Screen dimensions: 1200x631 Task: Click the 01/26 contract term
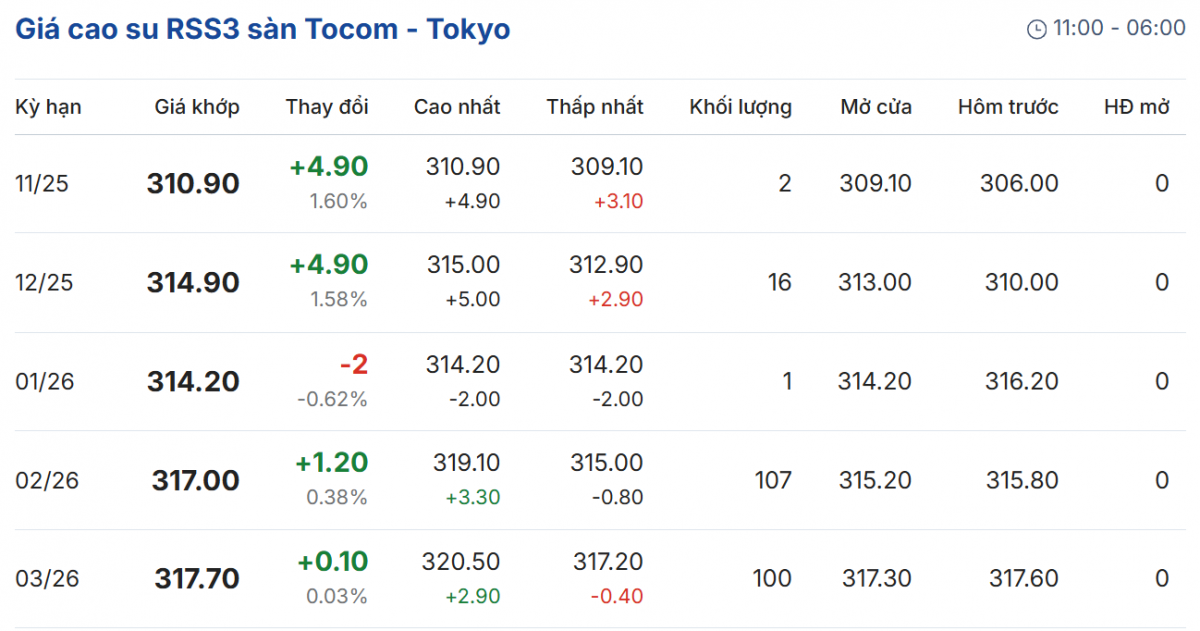click(x=44, y=382)
